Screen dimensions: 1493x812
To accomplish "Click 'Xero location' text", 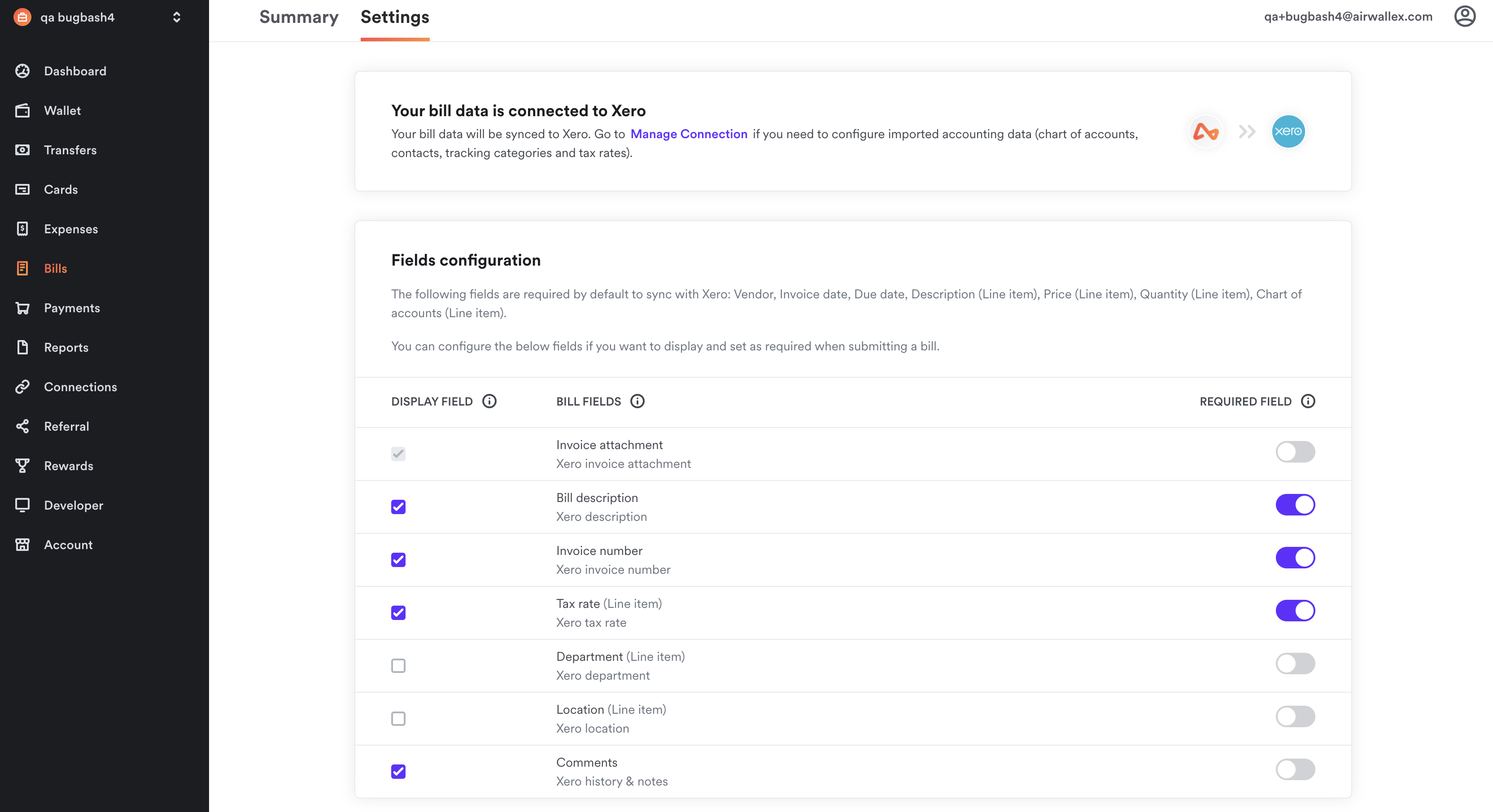I will coord(592,729).
